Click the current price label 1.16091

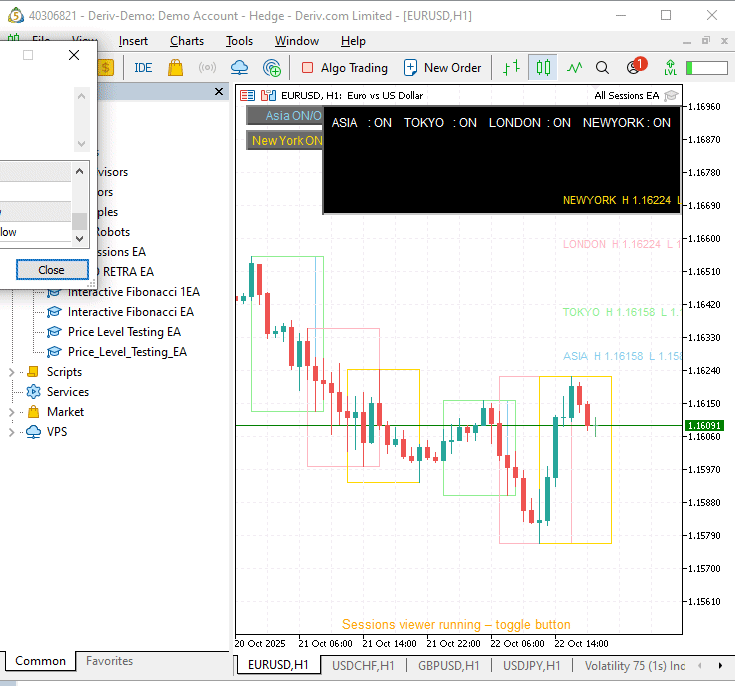tap(704, 425)
